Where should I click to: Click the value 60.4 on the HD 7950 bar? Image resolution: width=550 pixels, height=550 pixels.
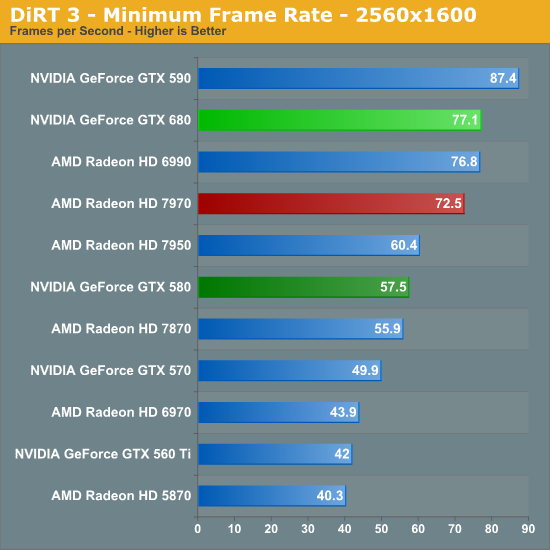click(404, 245)
